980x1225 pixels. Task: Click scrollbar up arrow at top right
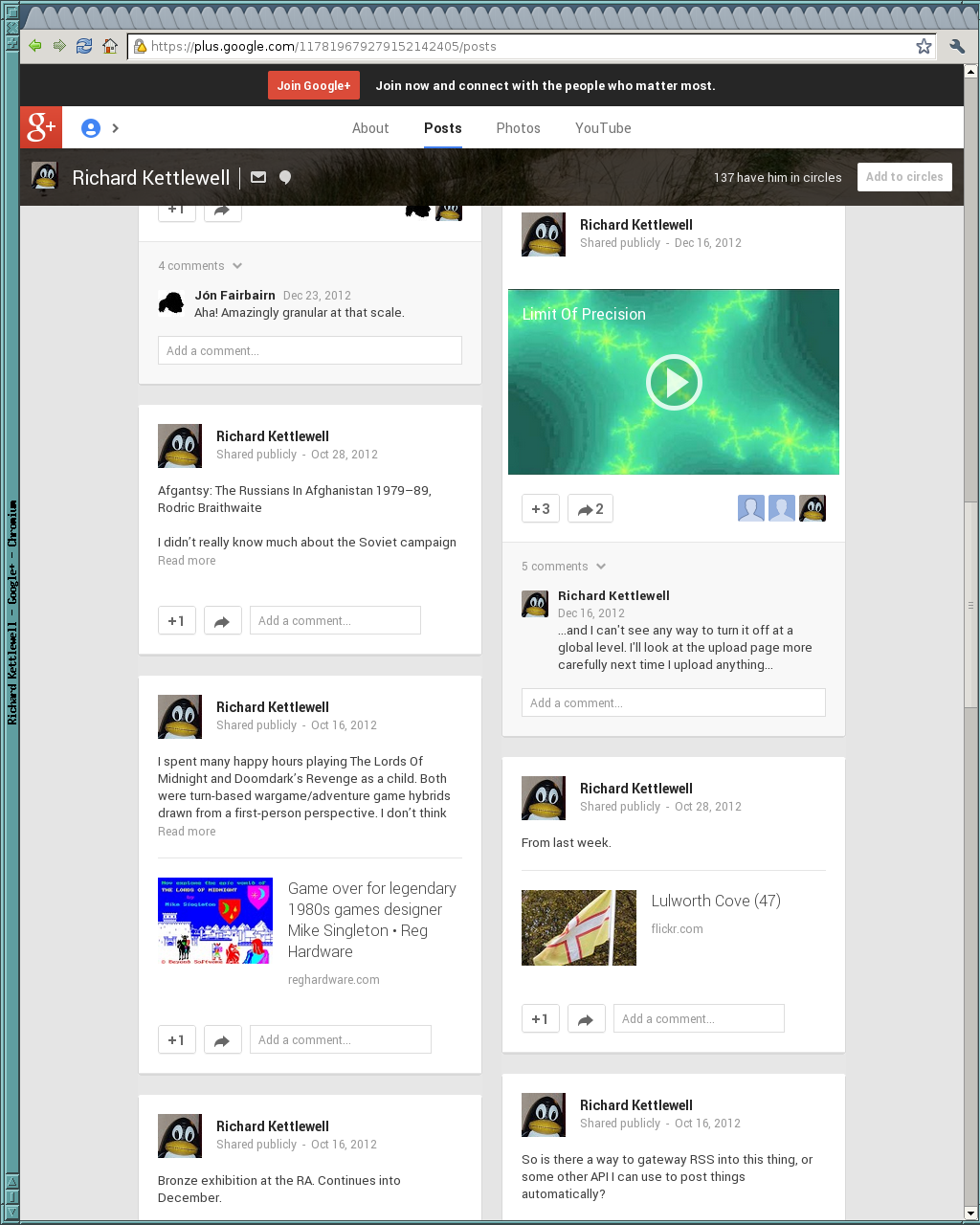click(x=971, y=72)
